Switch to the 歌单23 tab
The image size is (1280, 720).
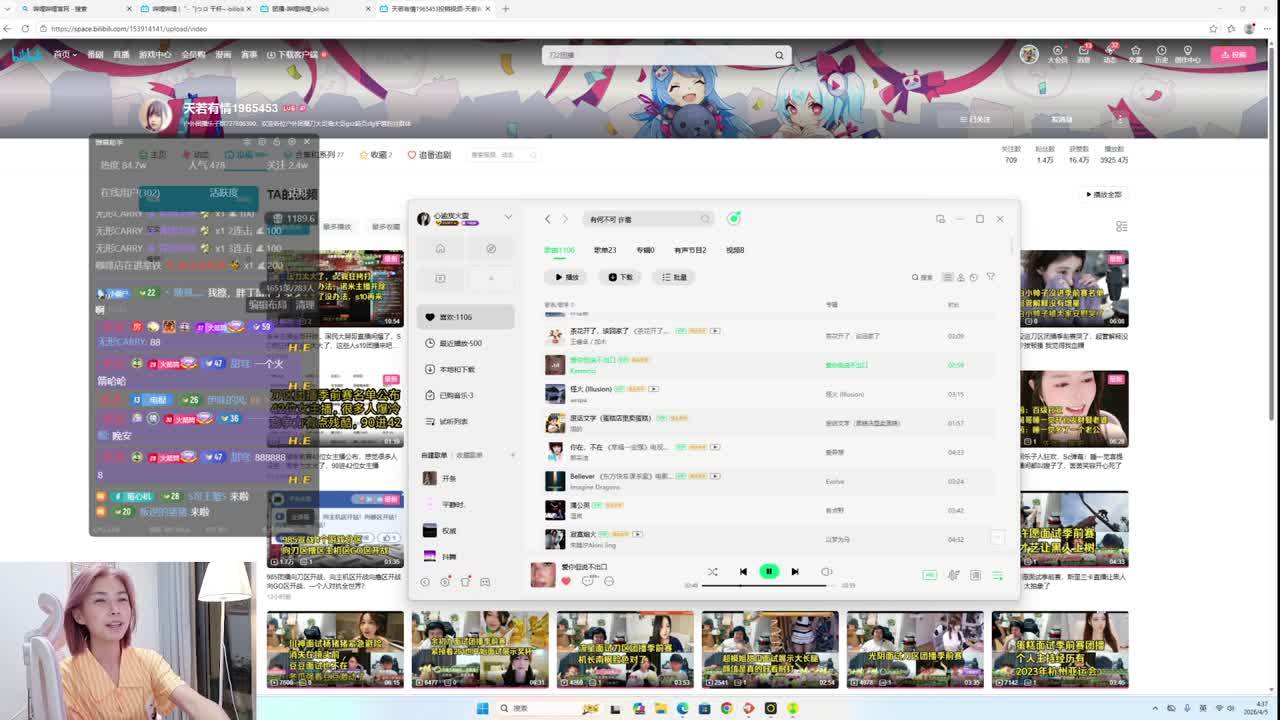click(605, 250)
